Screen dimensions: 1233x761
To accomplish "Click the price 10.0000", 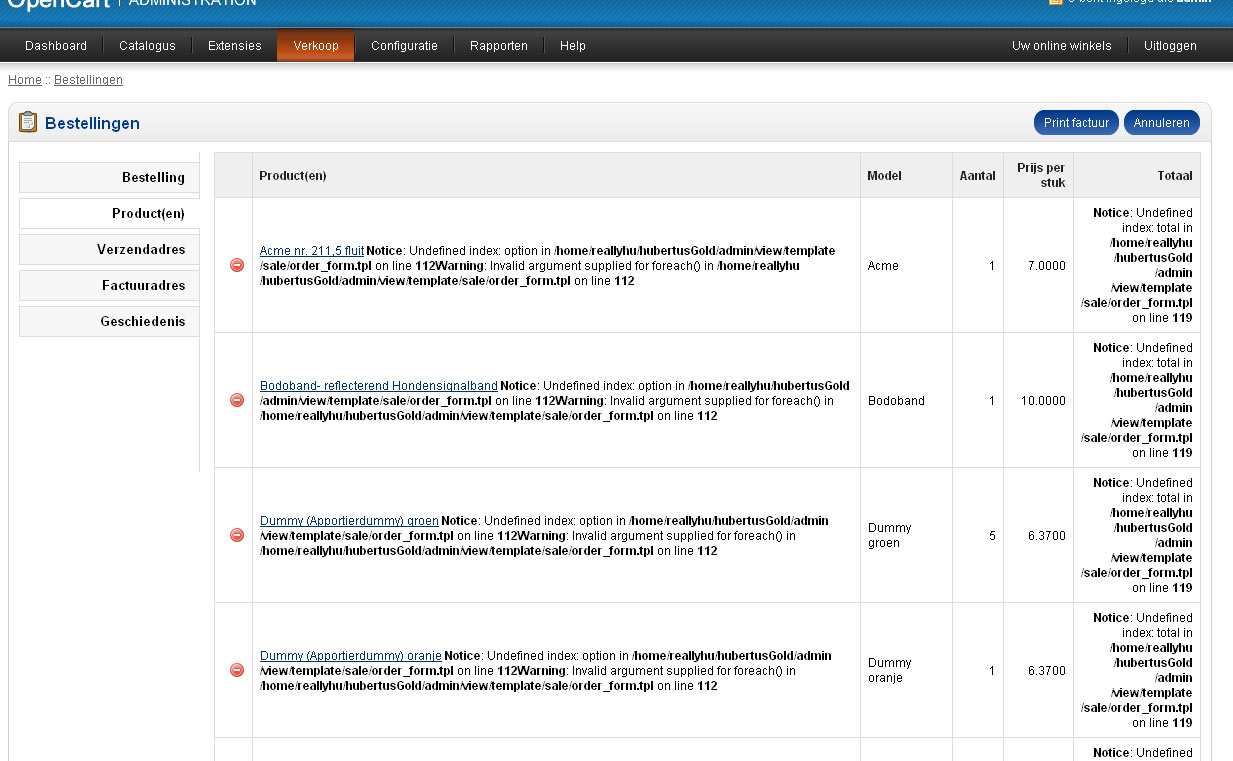I will (x=1043, y=400).
